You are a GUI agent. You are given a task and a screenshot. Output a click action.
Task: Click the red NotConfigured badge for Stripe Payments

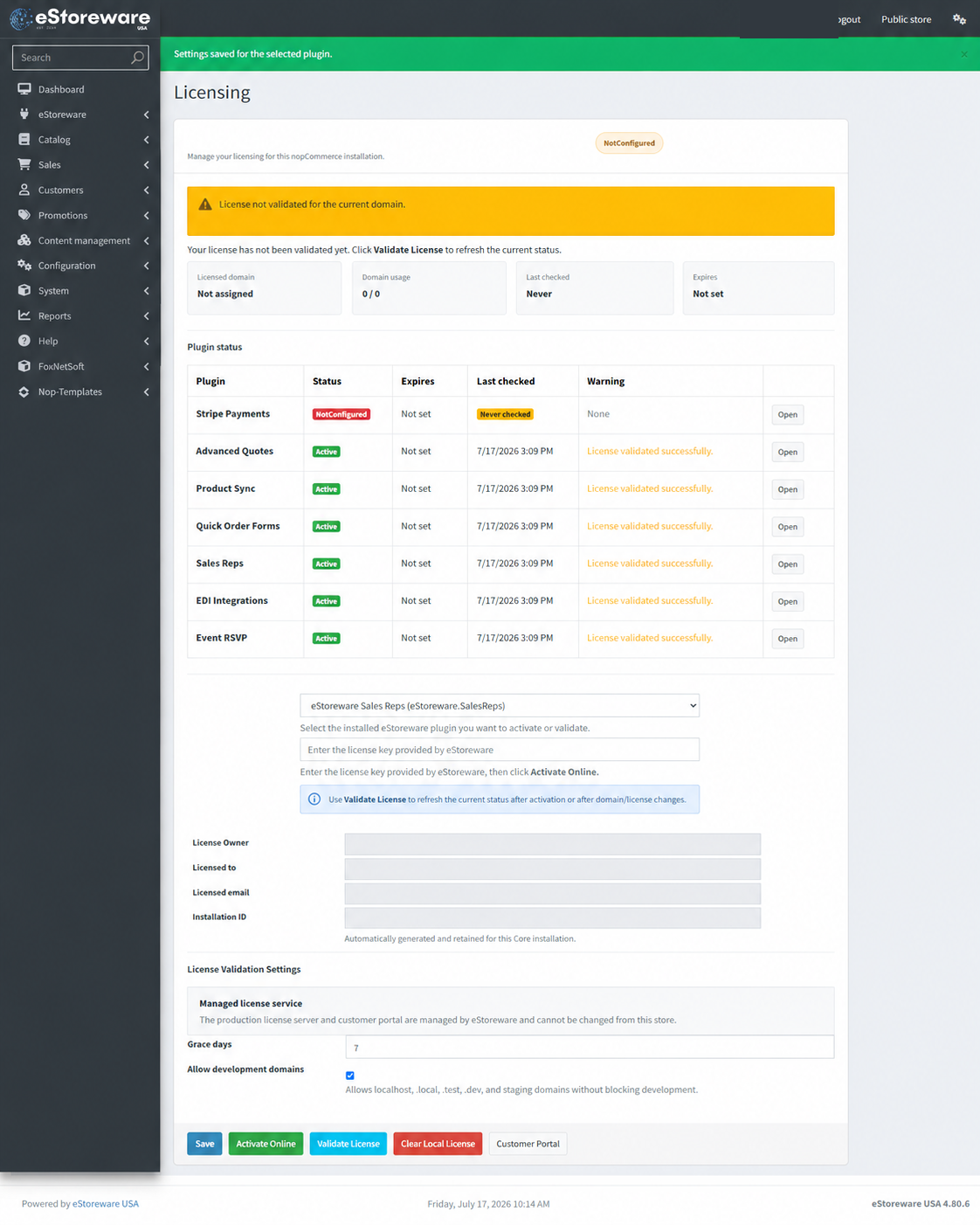pos(342,414)
